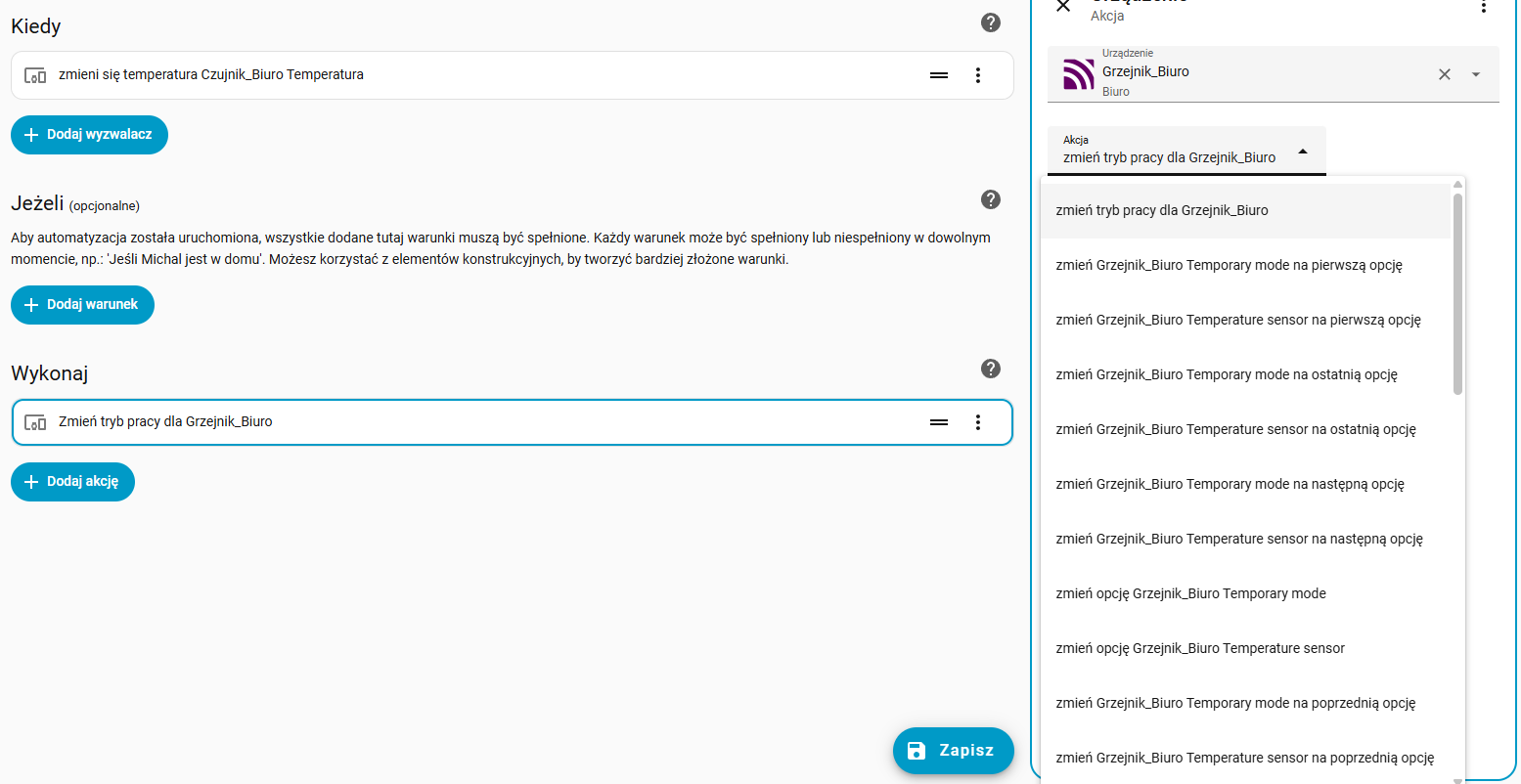1521x784 pixels.
Task: Open three-dot menu on temperature trigger row
Action: 978,75
